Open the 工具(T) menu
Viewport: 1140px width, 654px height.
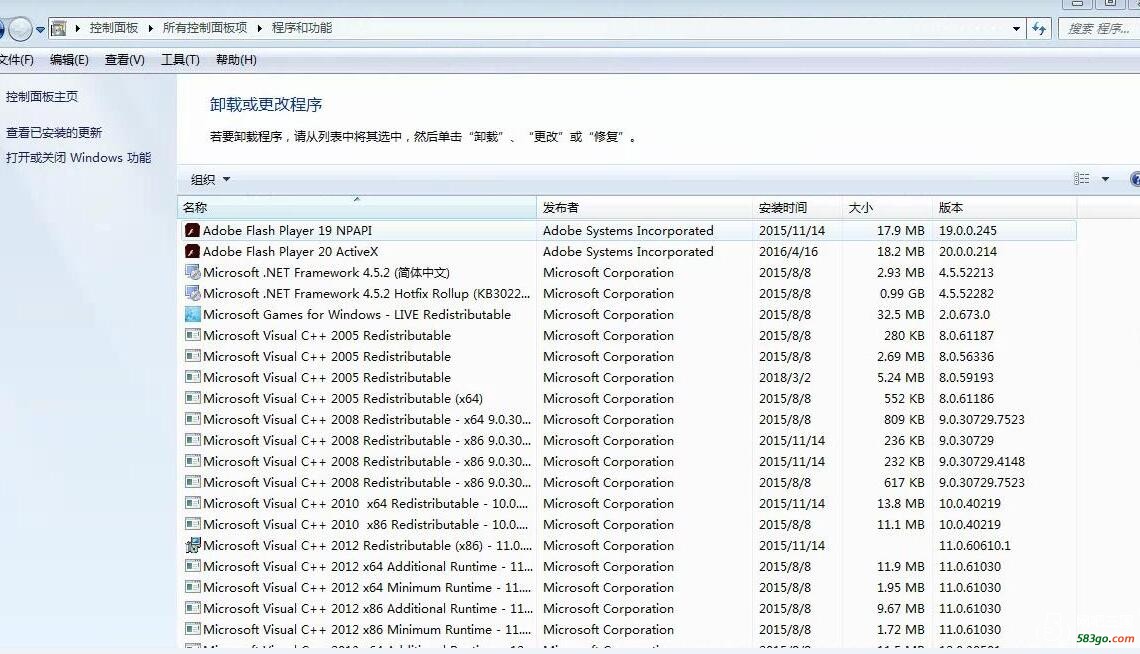click(x=180, y=60)
